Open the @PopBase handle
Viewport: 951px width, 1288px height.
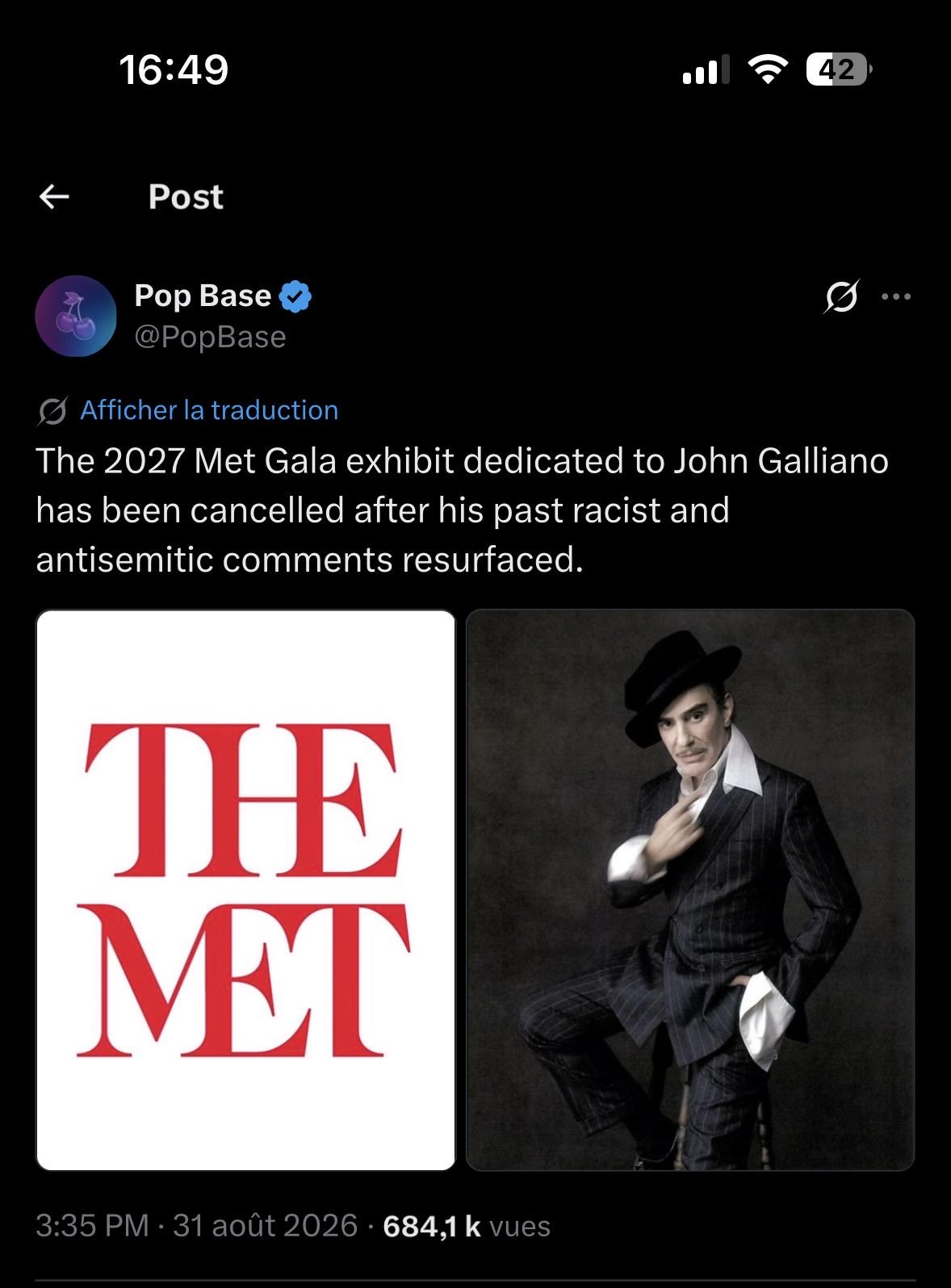click(210, 337)
